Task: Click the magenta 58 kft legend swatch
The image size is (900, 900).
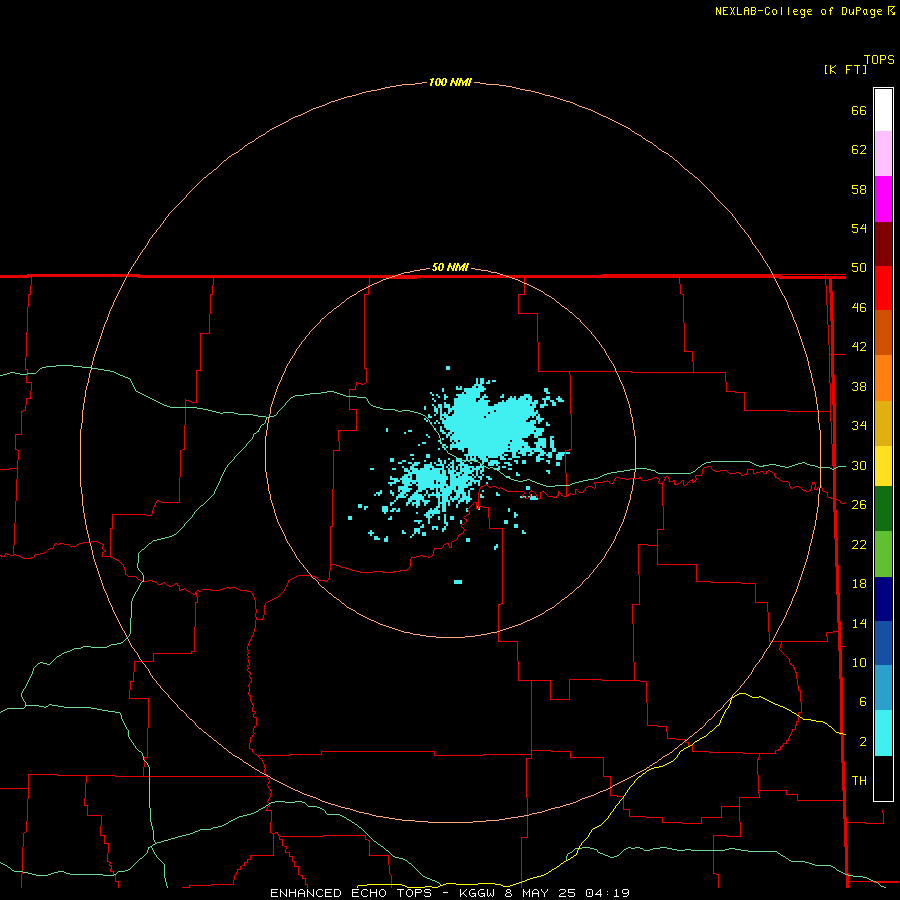Action: point(883,199)
